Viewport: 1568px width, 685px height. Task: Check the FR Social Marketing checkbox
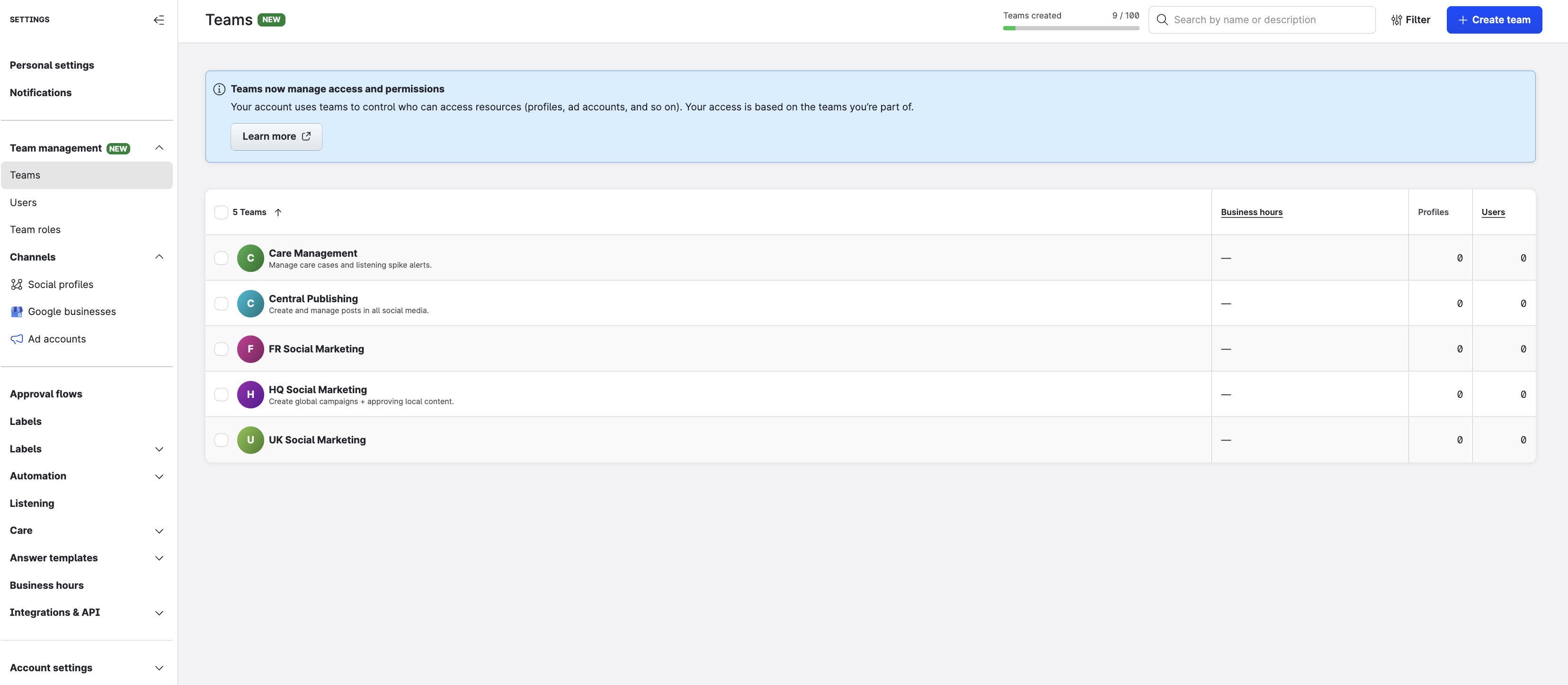pyautogui.click(x=221, y=349)
